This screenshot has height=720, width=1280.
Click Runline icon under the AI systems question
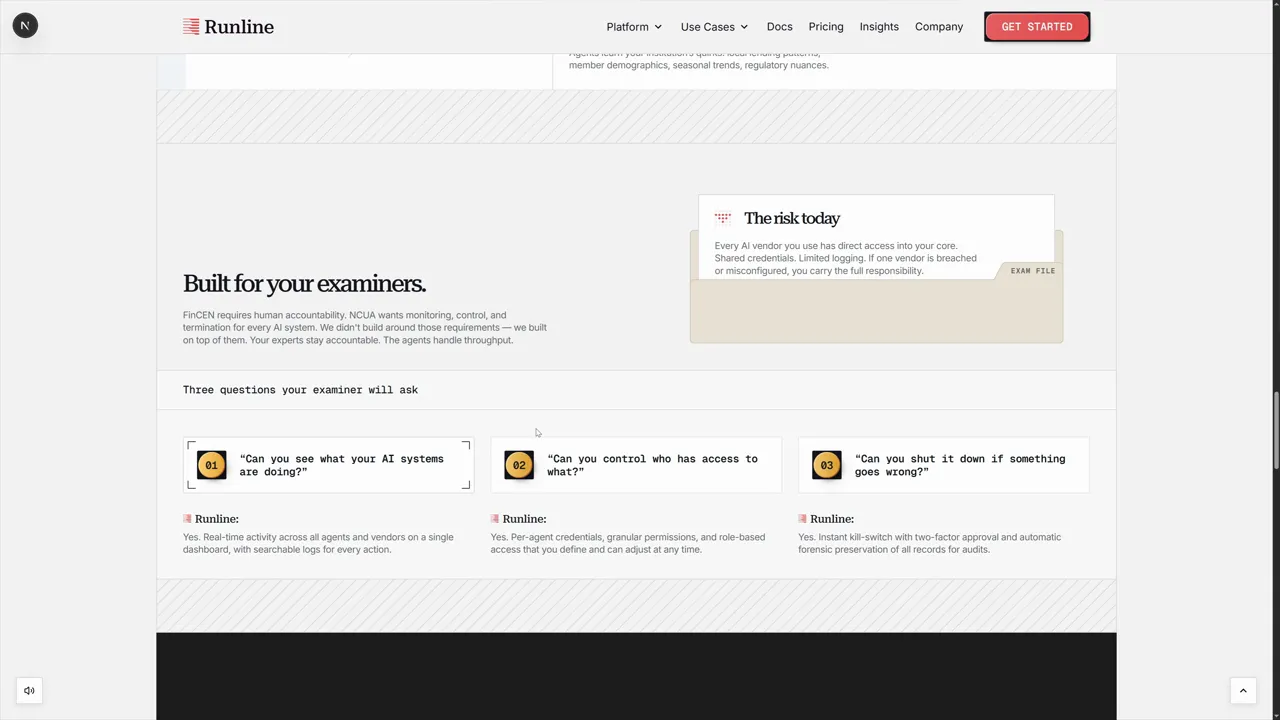coord(187,519)
